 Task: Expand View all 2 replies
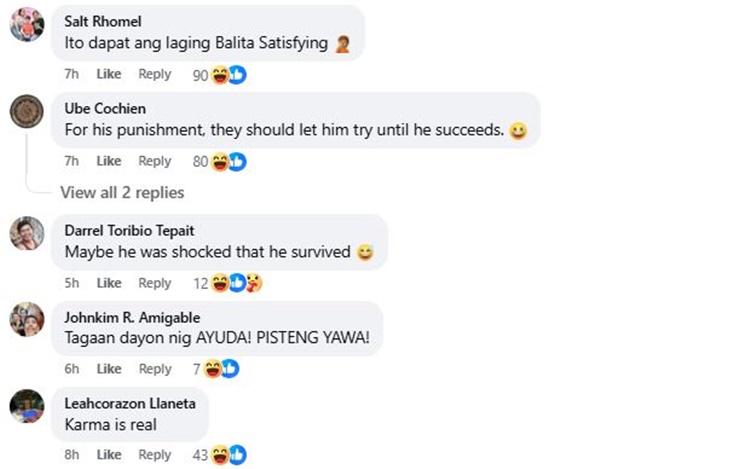point(122,192)
